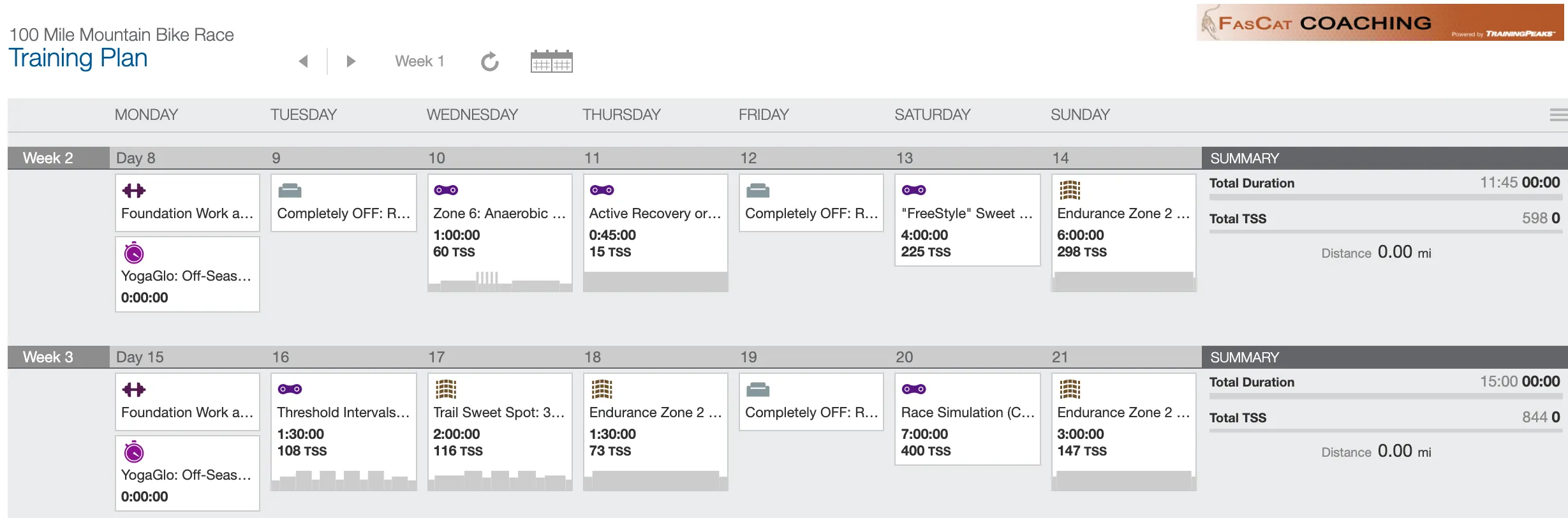This screenshot has width=1568, height=518.
Task: Click Trail Sweet Spot workout graph thumbnail
Action: click(x=499, y=480)
